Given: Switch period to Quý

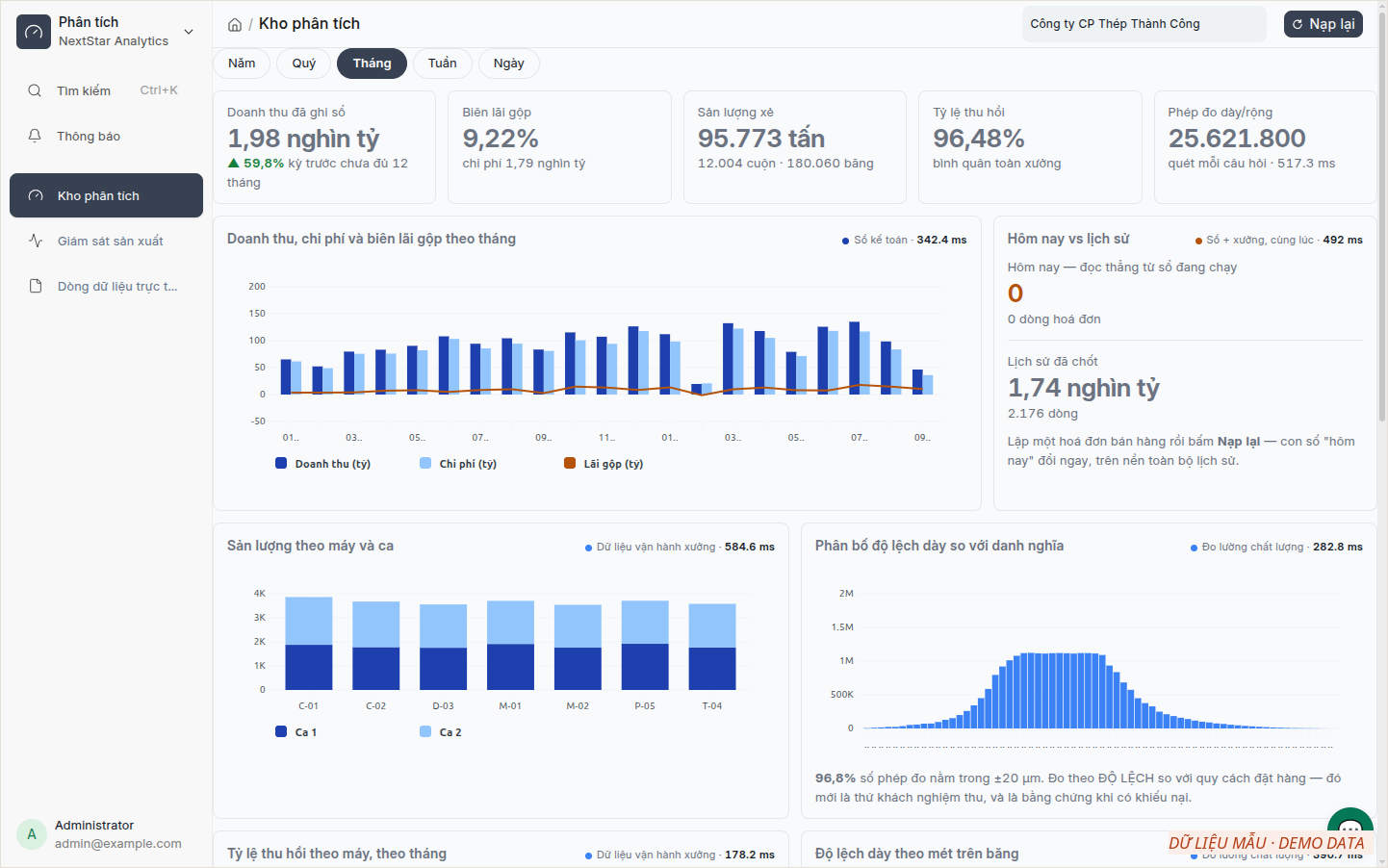Looking at the screenshot, I should click(304, 64).
